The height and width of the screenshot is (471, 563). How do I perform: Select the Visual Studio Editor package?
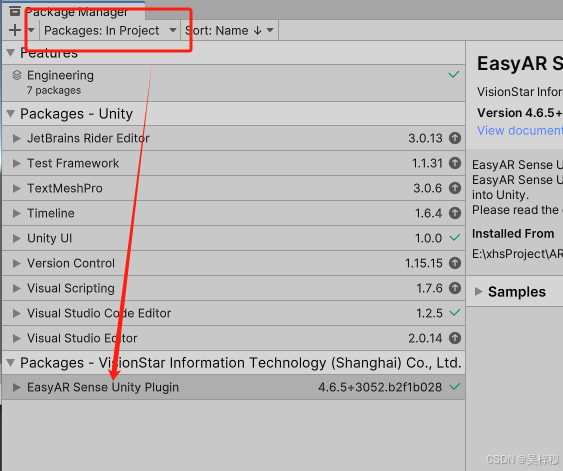click(x=233, y=338)
